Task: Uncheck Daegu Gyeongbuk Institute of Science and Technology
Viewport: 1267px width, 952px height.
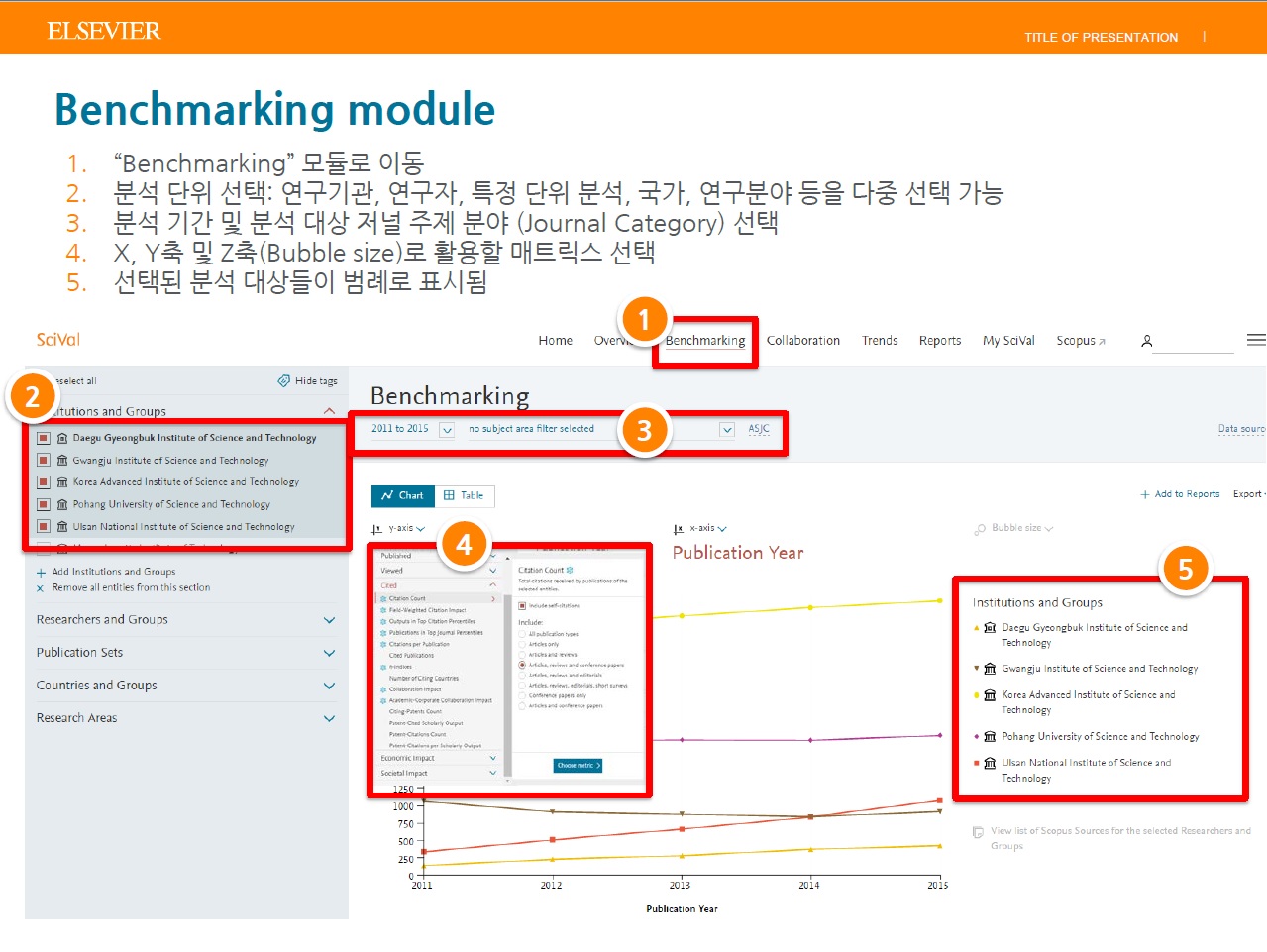Action: coord(43,438)
